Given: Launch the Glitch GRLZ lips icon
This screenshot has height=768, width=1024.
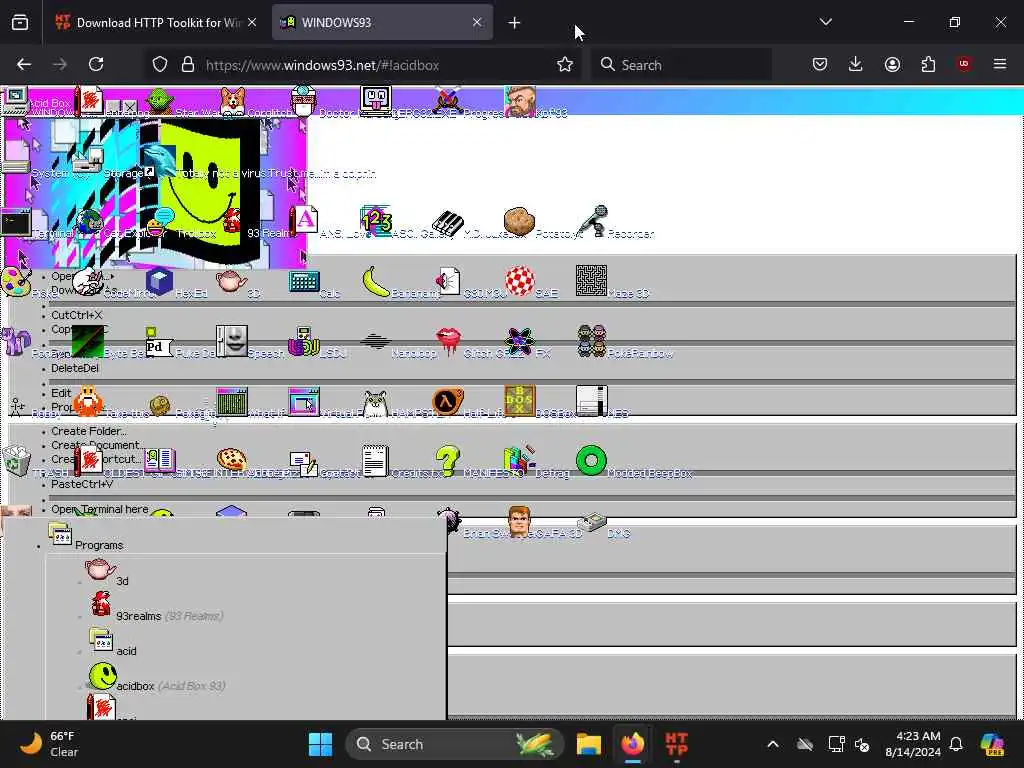Looking at the screenshot, I should pyautogui.click(x=448, y=341).
